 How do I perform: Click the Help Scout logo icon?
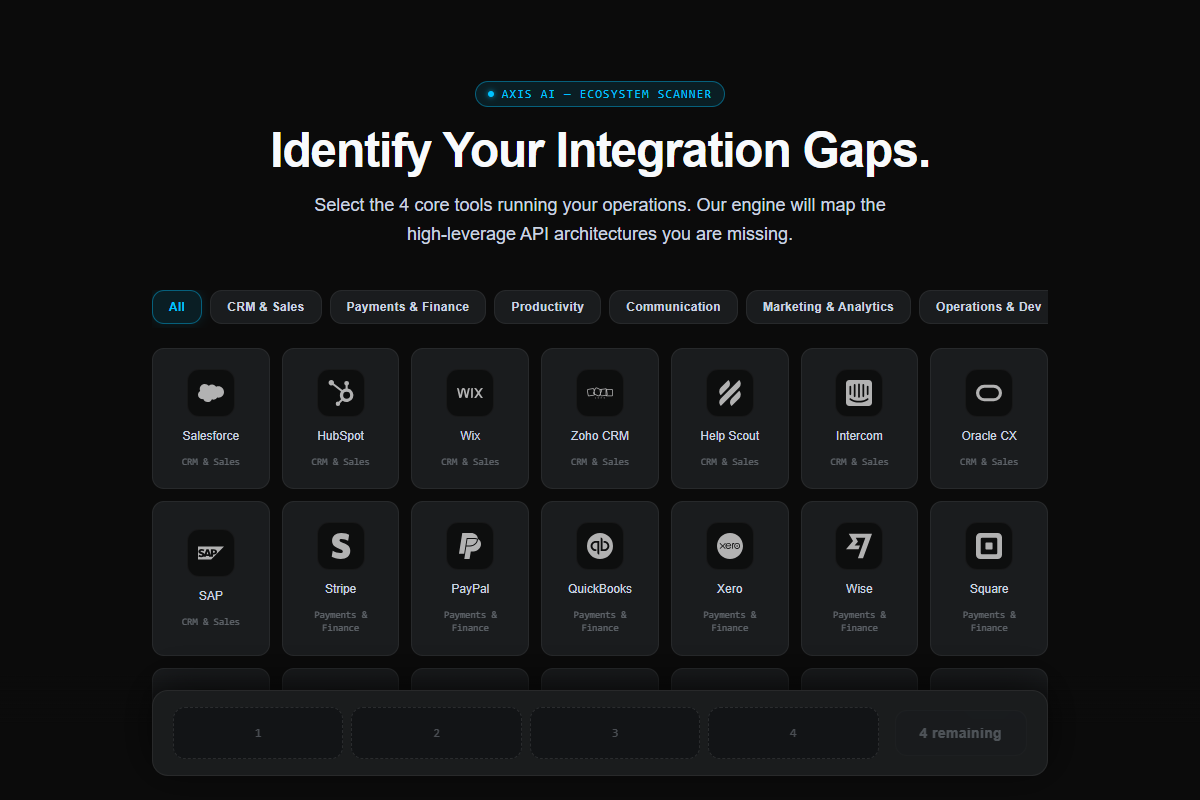point(730,393)
